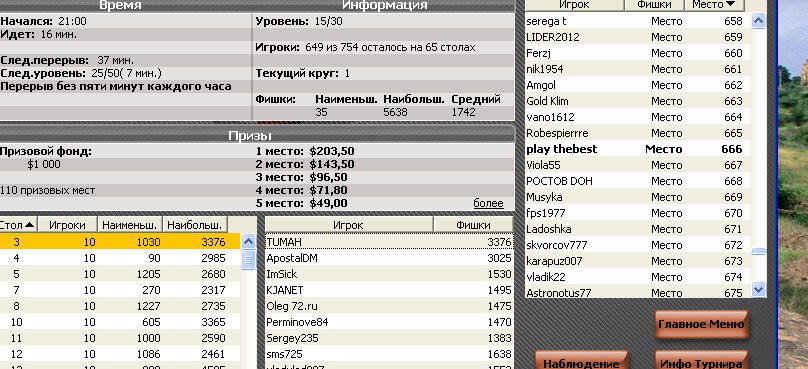
Task: Click the scrollbar thumb in the rankings list
Action: point(758,251)
